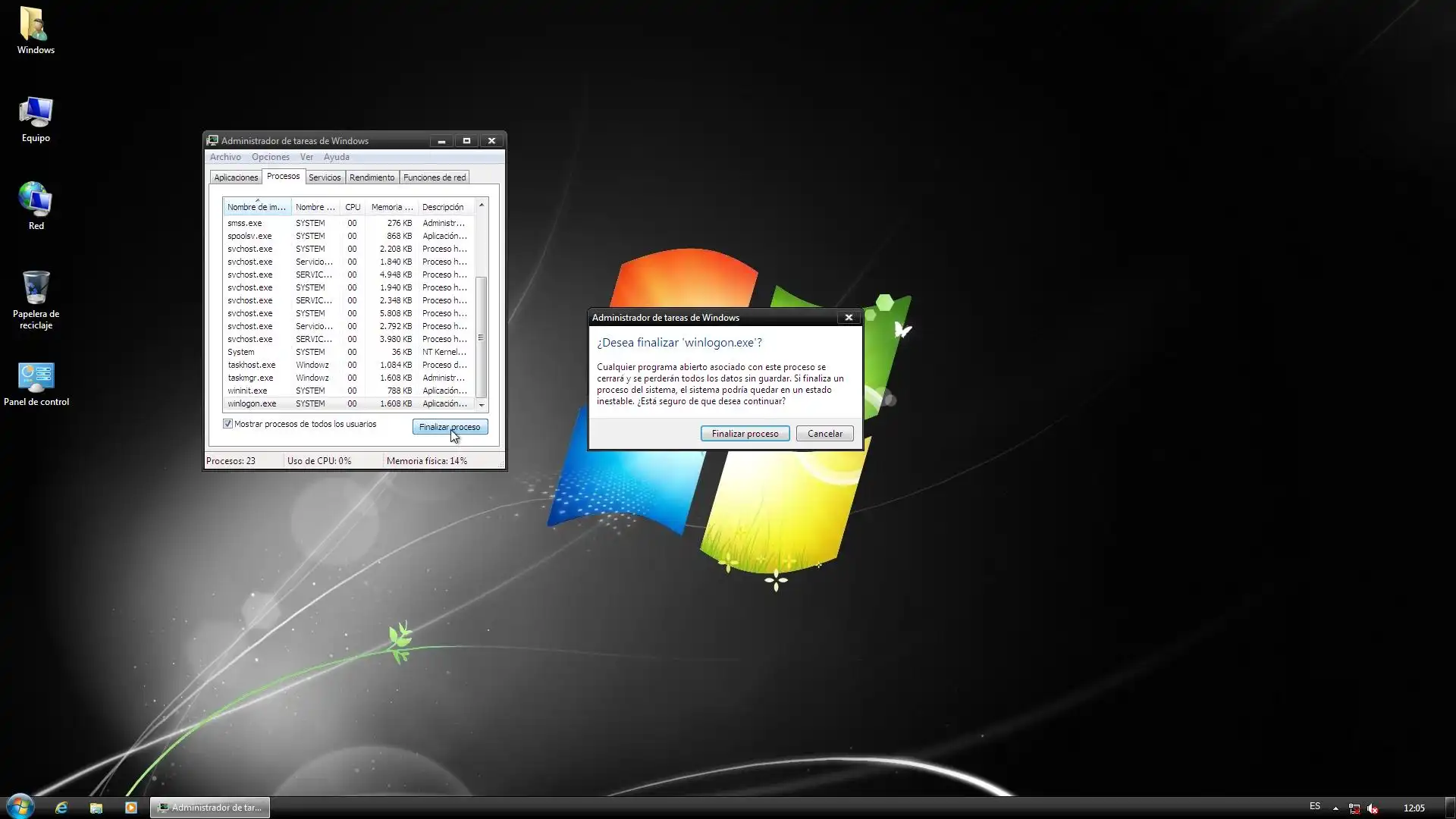The height and width of the screenshot is (819, 1456).
Task: Switch to the Rendimiento tab
Action: coord(372,177)
